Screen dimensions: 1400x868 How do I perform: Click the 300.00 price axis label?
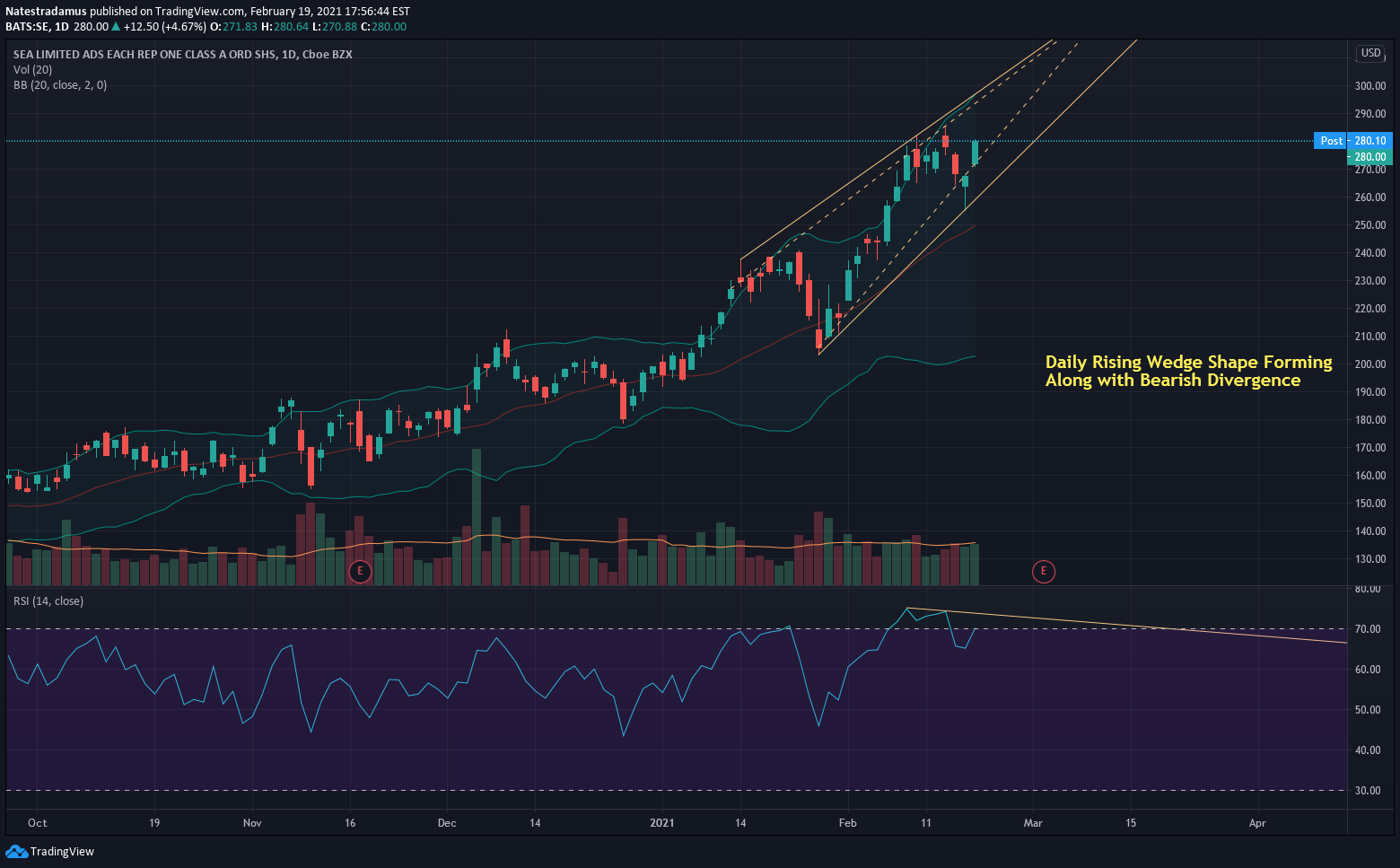(1370, 87)
